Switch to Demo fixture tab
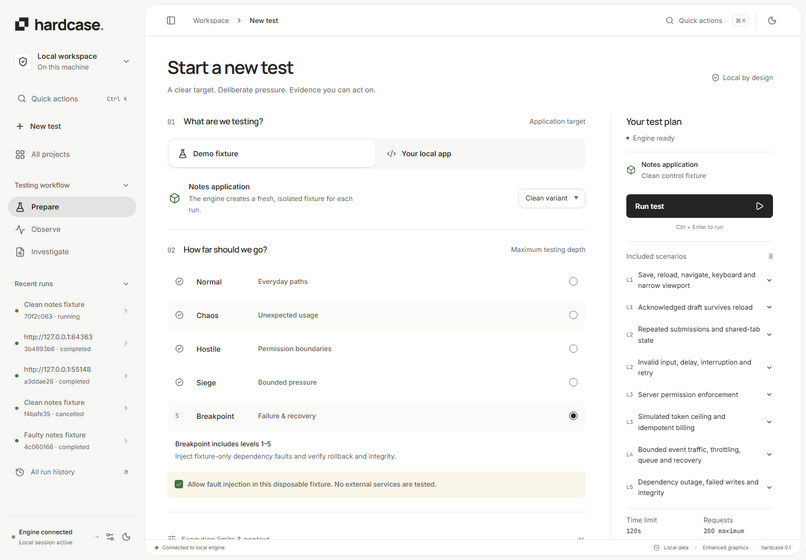Image resolution: width=806 pixels, height=560 pixels. point(272,153)
